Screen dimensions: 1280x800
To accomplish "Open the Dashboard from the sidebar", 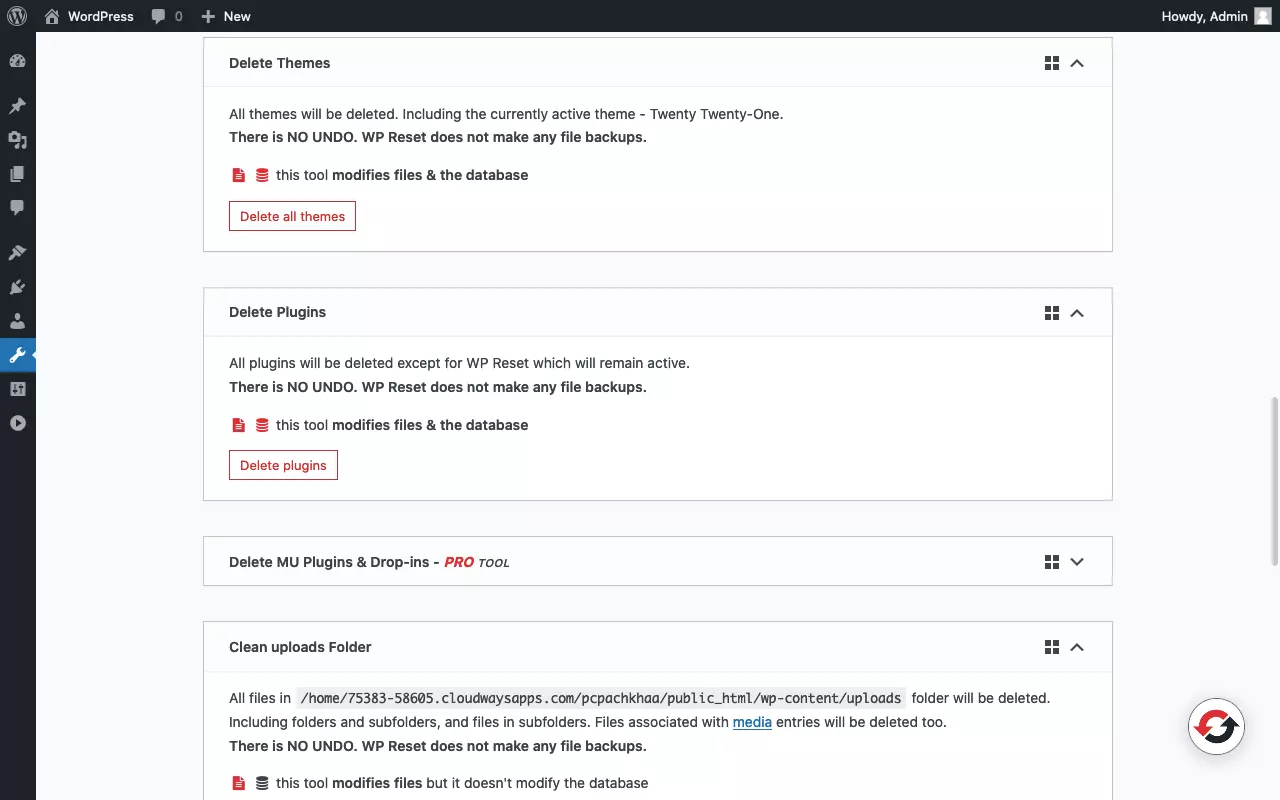I will coord(17,61).
